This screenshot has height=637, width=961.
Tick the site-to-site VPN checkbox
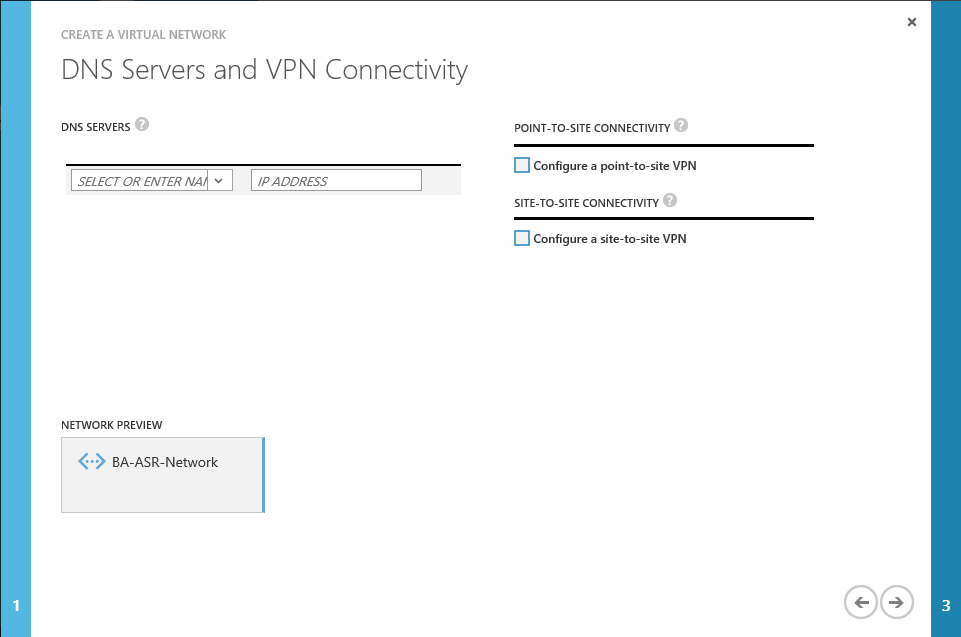click(521, 238)
